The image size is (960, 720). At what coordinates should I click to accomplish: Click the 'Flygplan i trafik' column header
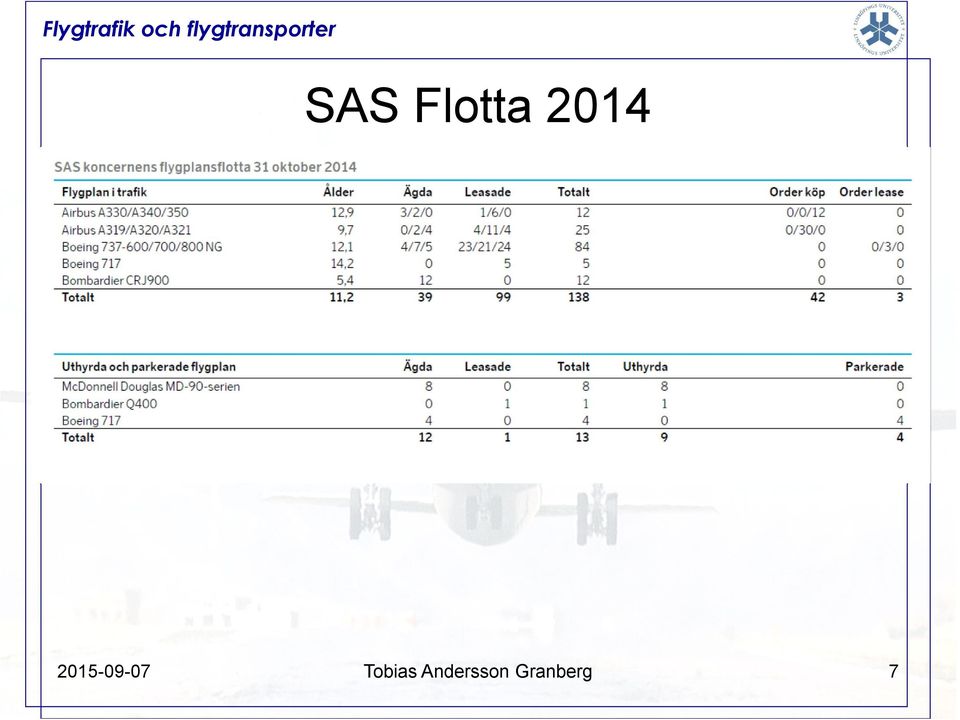(x=104, y=192)
